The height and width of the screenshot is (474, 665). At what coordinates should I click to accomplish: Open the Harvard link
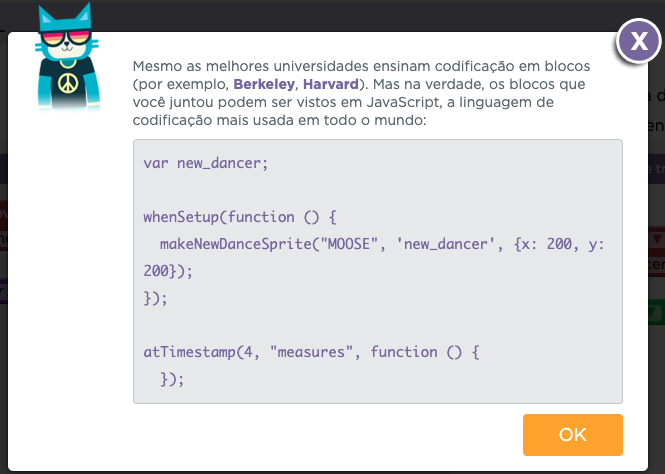coord(330,83)
